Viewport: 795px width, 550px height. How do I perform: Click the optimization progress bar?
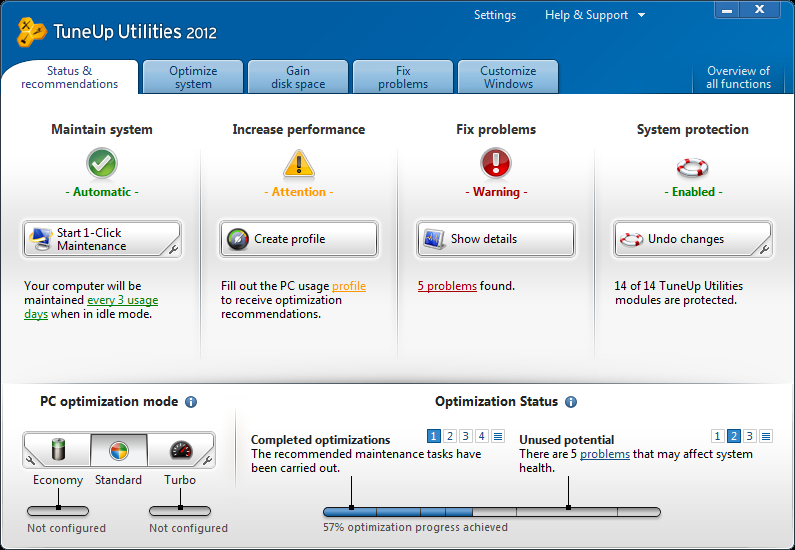coord(492,512)
